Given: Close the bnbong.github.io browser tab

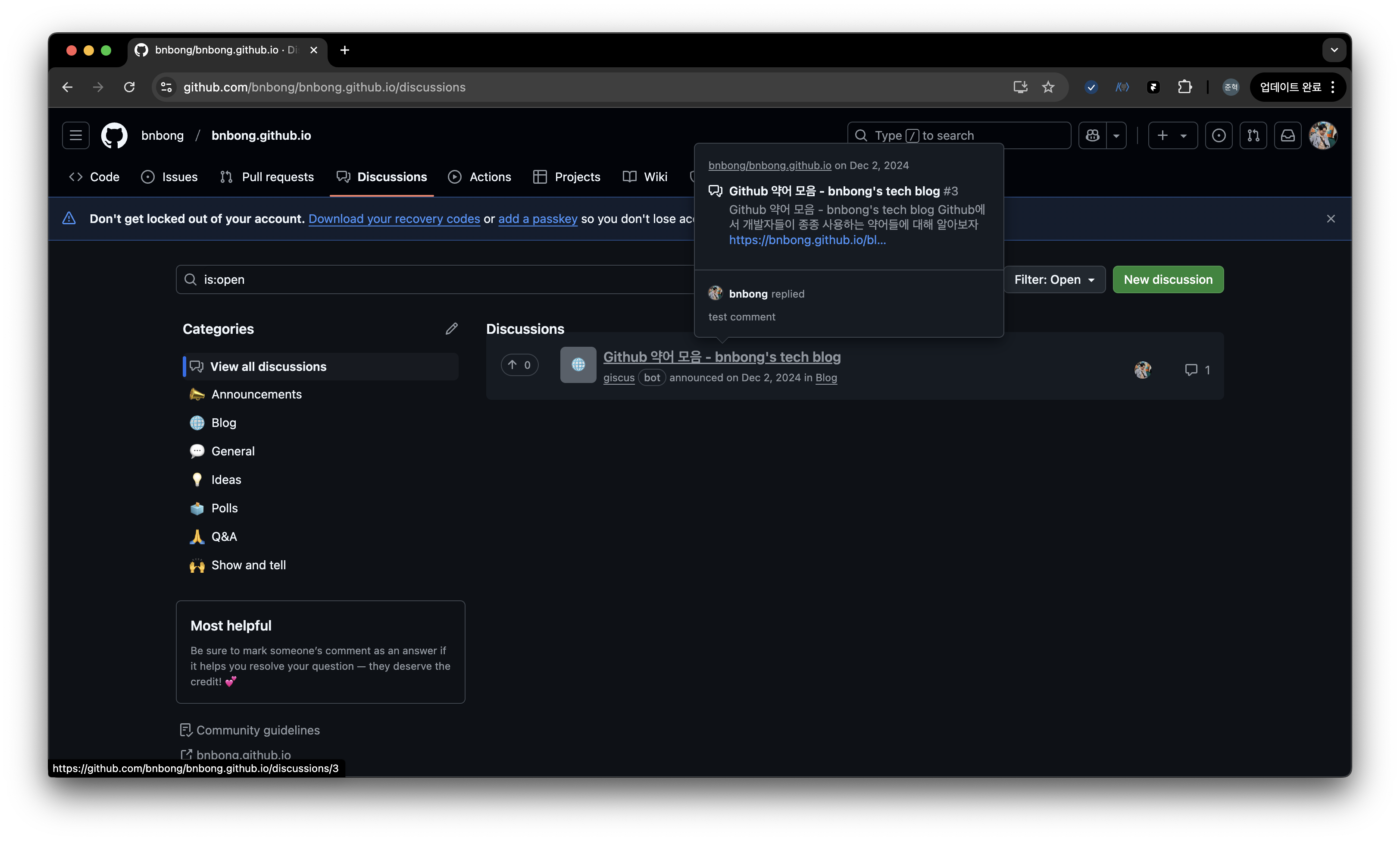Looking at the screenshot, I should [x=314, y=50].
